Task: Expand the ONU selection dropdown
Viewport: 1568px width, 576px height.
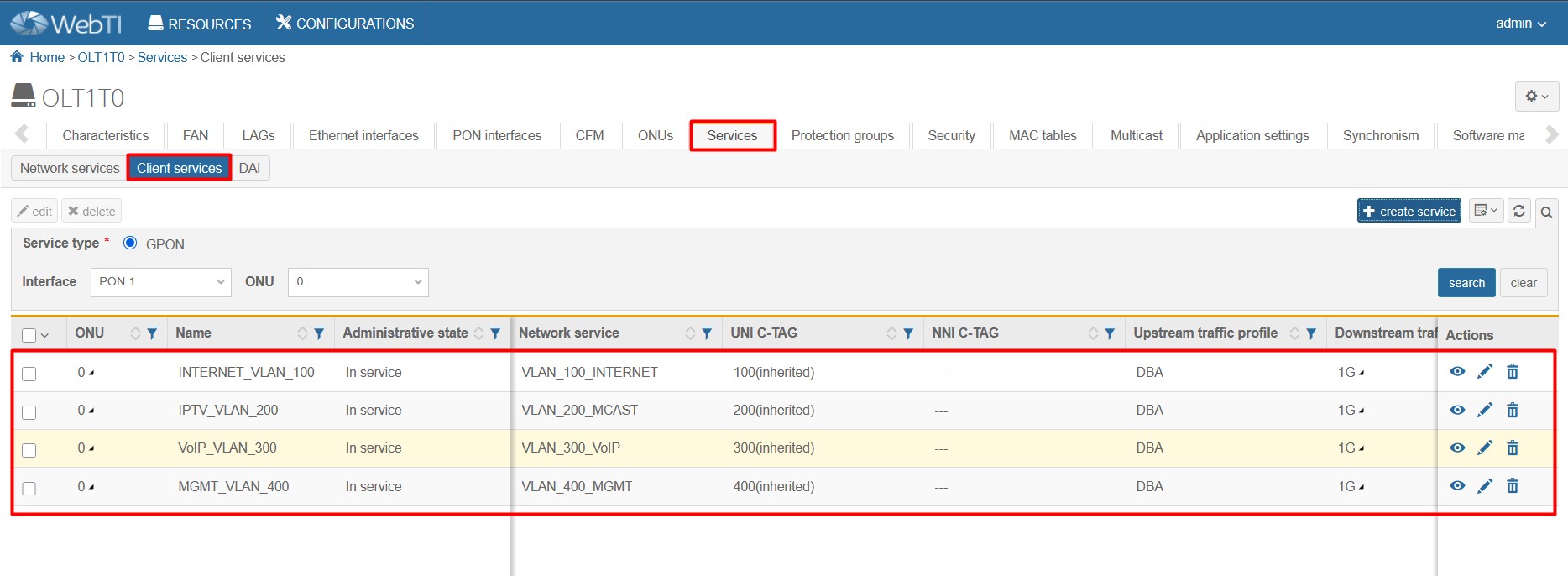Action: point(358,282)
